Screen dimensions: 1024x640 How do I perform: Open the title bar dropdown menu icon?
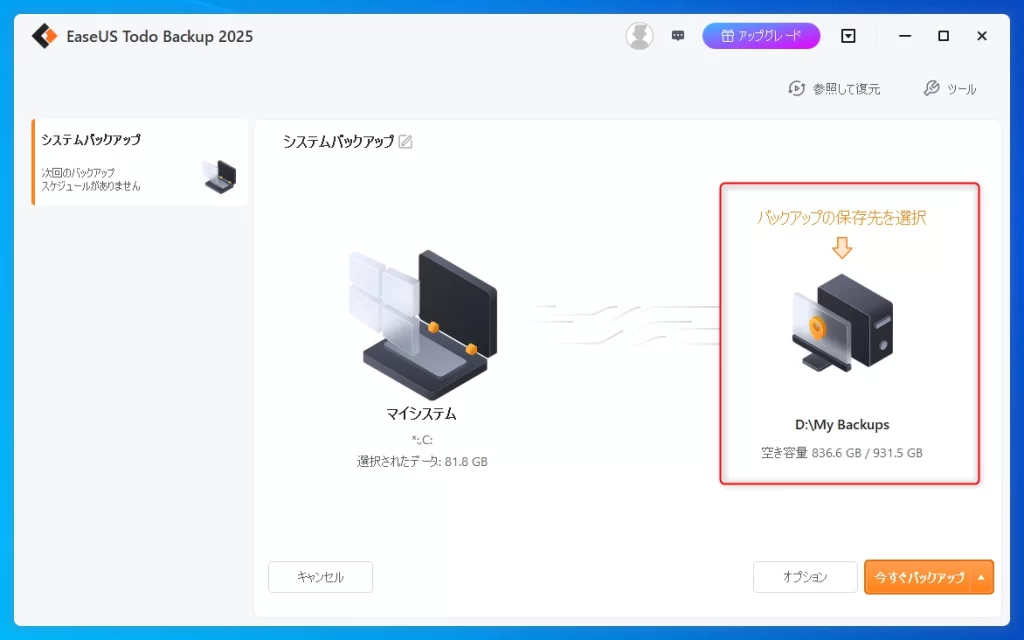[848, 36]
